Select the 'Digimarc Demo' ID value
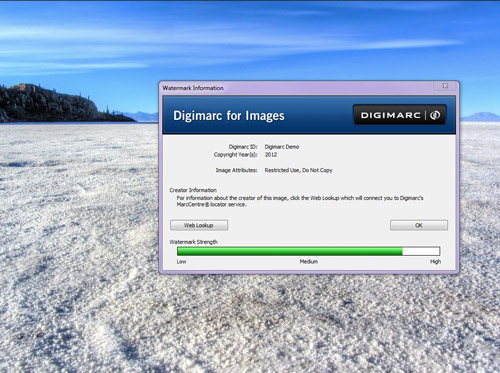The image size is (500, 373). tap(282, 147)
